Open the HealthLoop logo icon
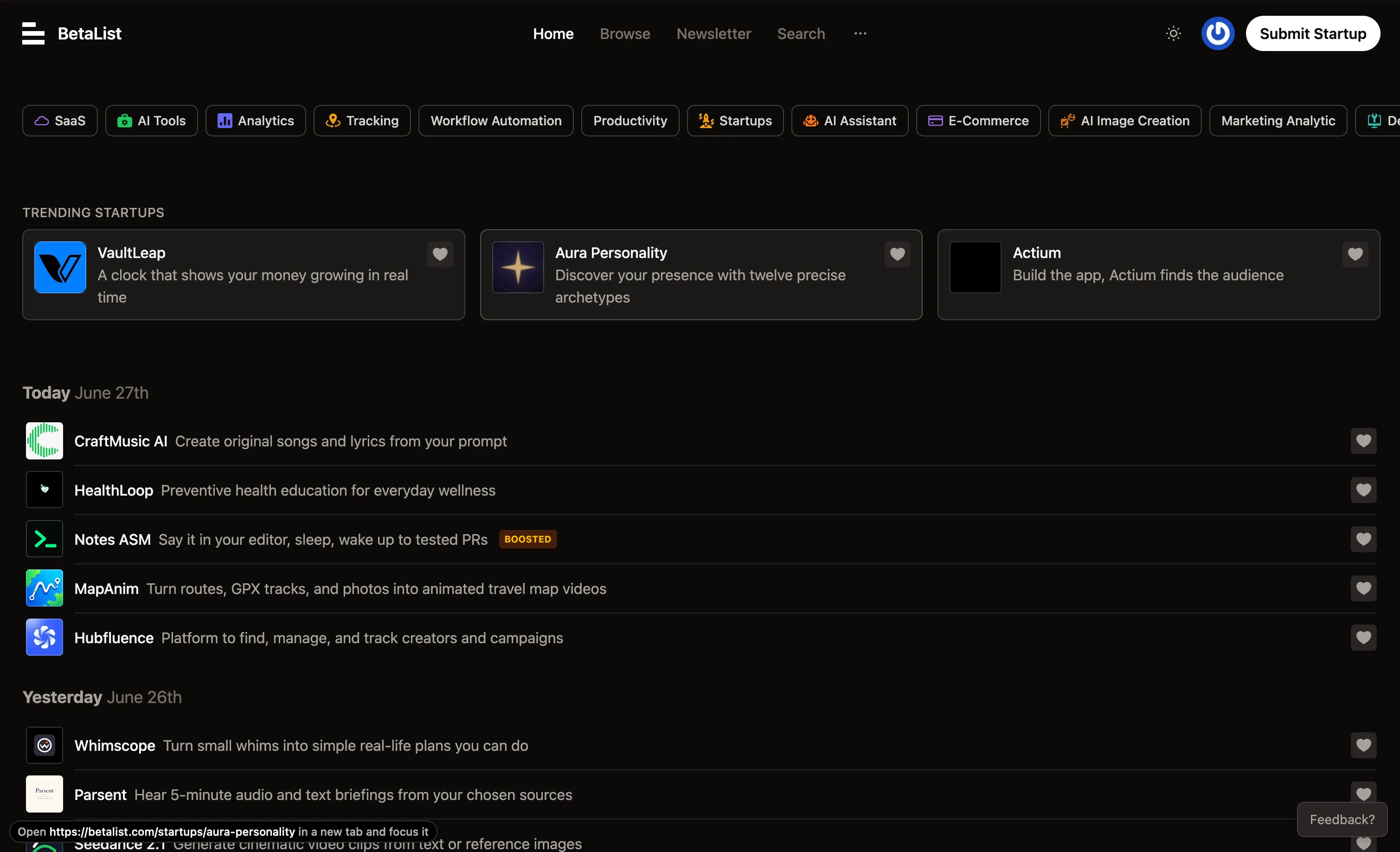Image resolution: width=1400 pixels, height=852 pixels. (x=45, y=490)
